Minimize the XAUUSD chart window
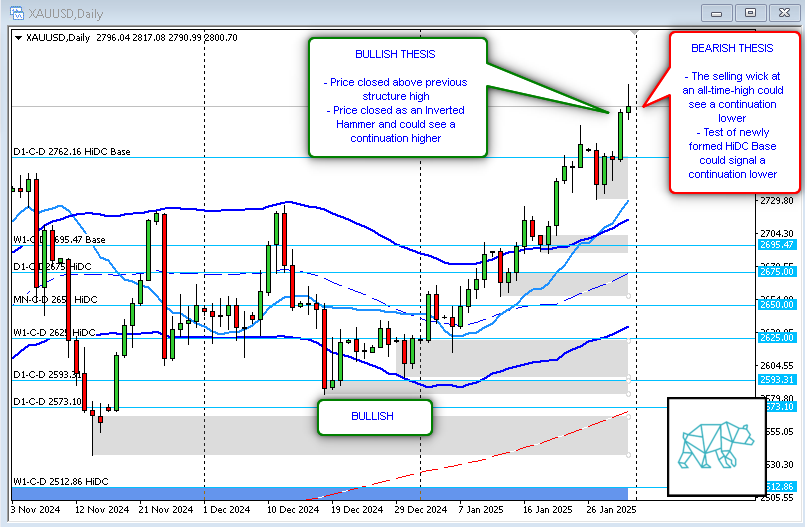807x527 pixels. [718, 12]
